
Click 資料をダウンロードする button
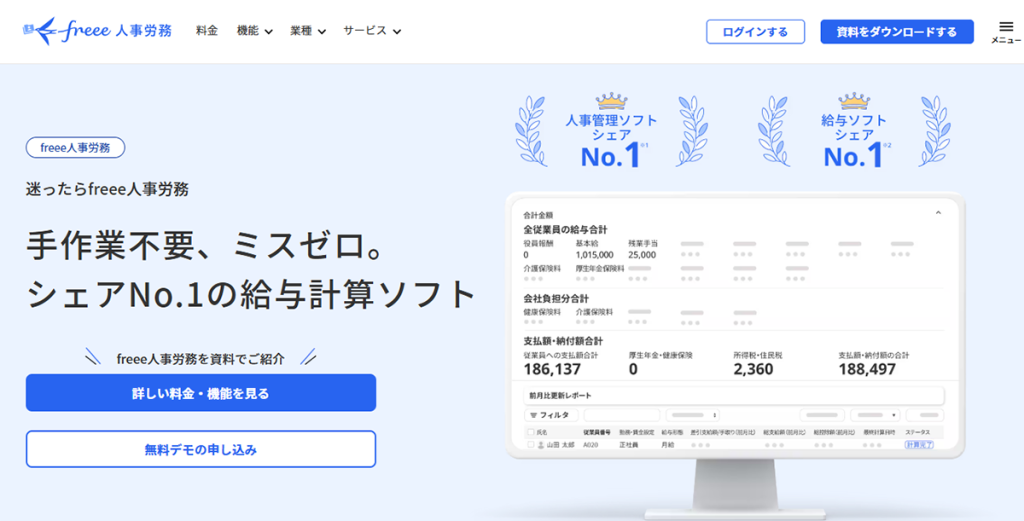[896, 32]
